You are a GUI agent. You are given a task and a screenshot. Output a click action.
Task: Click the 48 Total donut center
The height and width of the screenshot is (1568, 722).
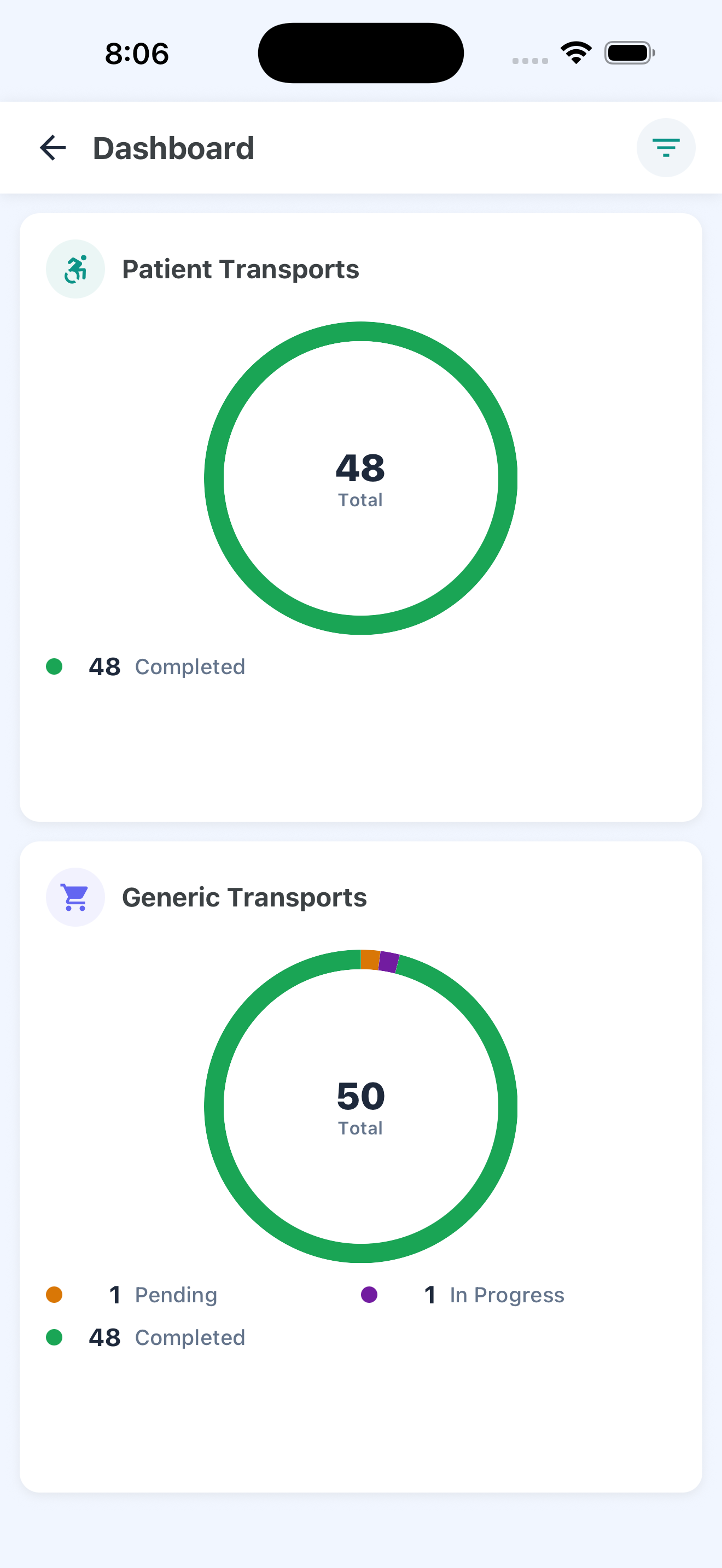point(360,479)
